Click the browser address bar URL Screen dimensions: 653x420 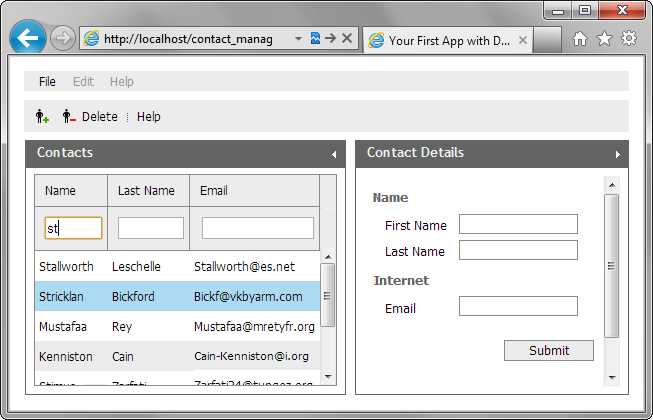click(x=189, y=39)
